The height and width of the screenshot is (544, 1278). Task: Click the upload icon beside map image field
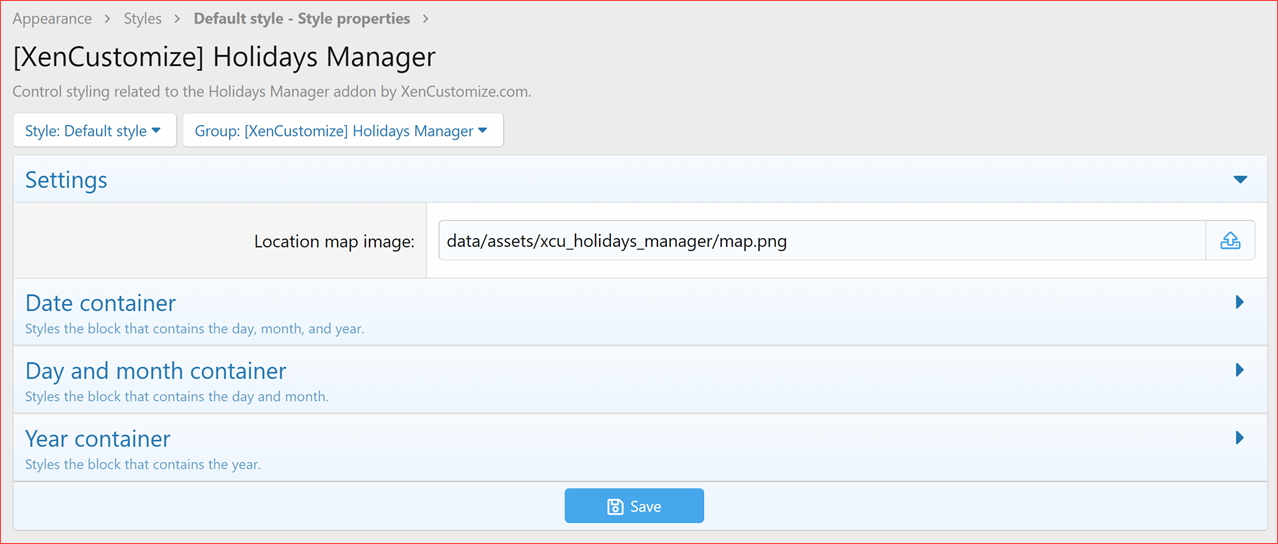click(x=1230, y=241)
